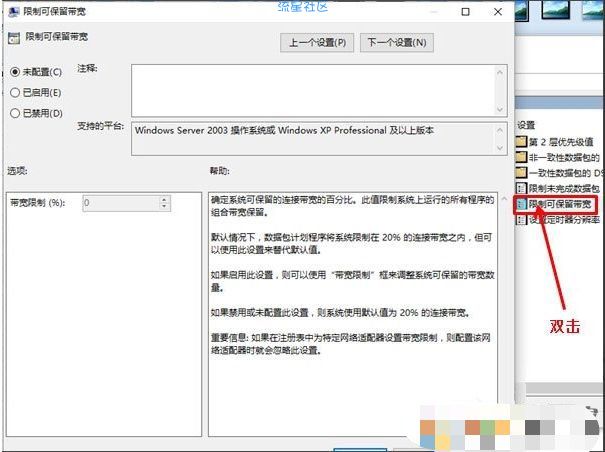The width and height of the screenshot is (605, 452).
Task: Click the policy icon beside the 限制可保留带宽 heading
Action: (14, 38)
